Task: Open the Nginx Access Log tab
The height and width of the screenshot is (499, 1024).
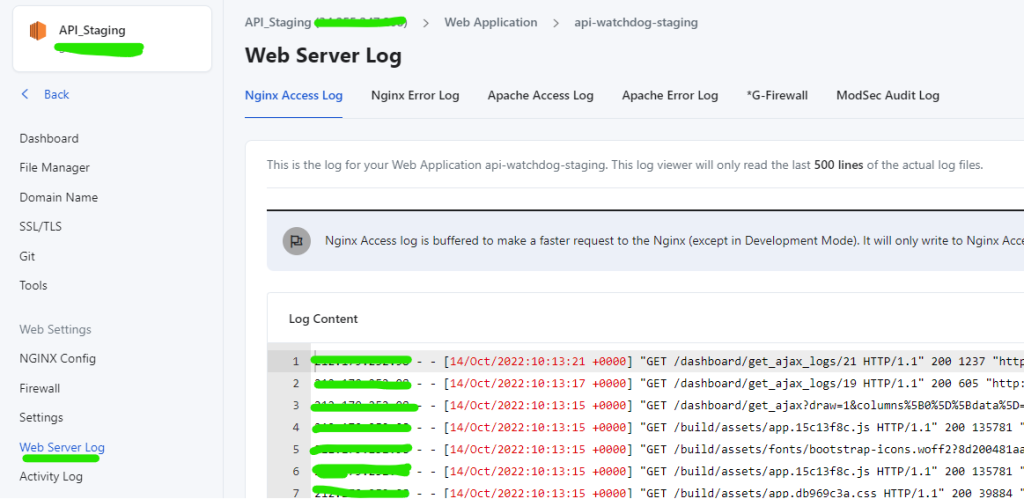Action: coord(293,96)
